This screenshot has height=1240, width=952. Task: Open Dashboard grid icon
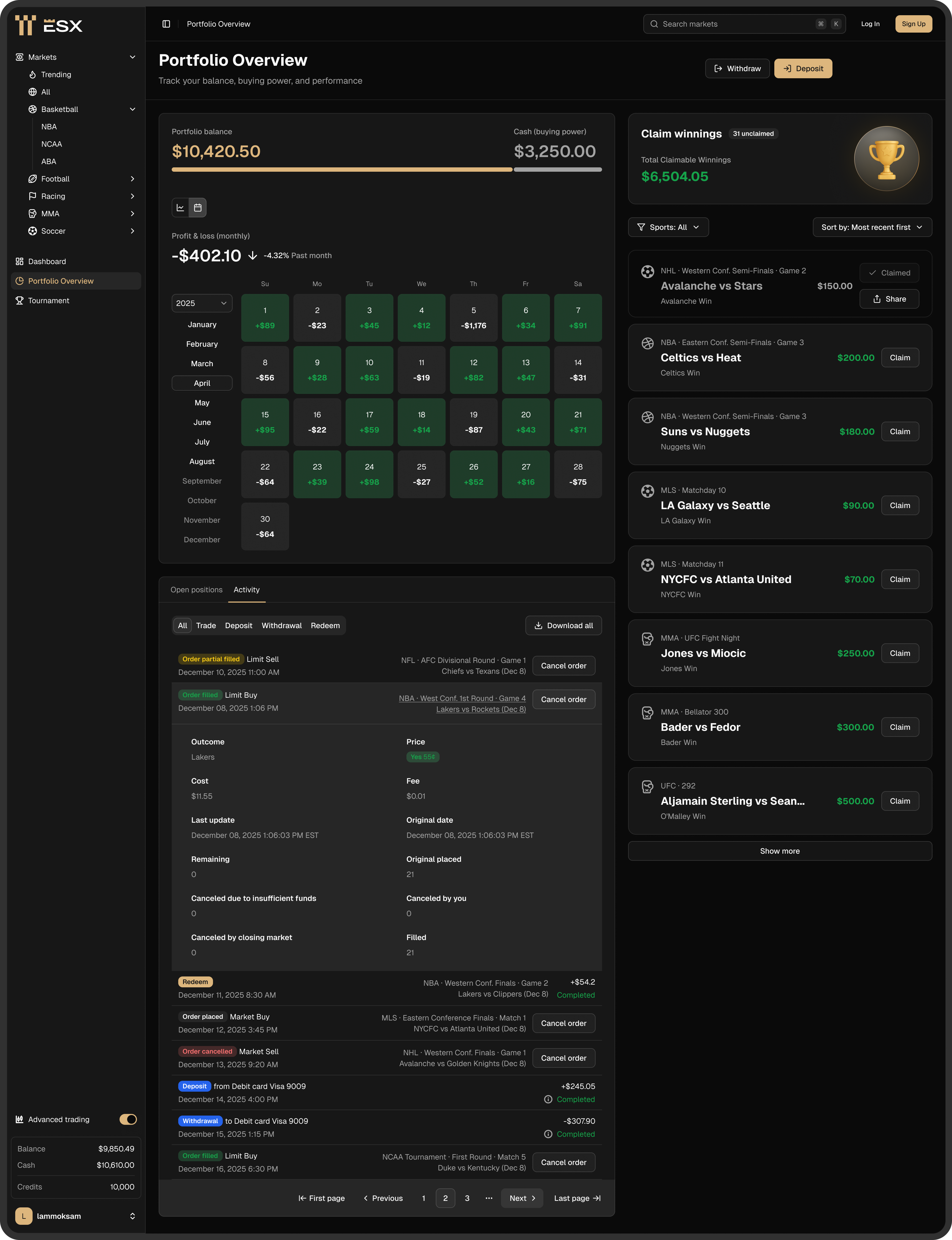[19, 261]
